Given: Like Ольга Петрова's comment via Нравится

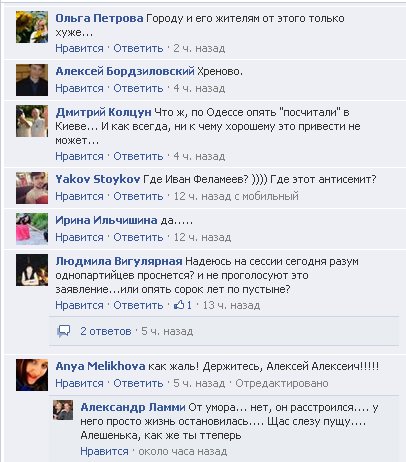Looking at the screenshot, I should [x=79, y=48].
